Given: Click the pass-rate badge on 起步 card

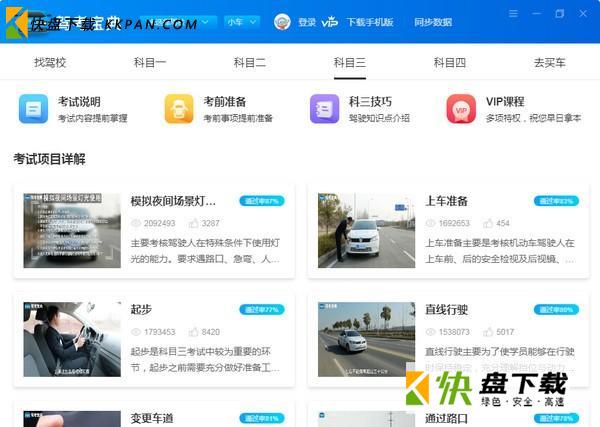Looking at the screenshot, I should (262, 309).
